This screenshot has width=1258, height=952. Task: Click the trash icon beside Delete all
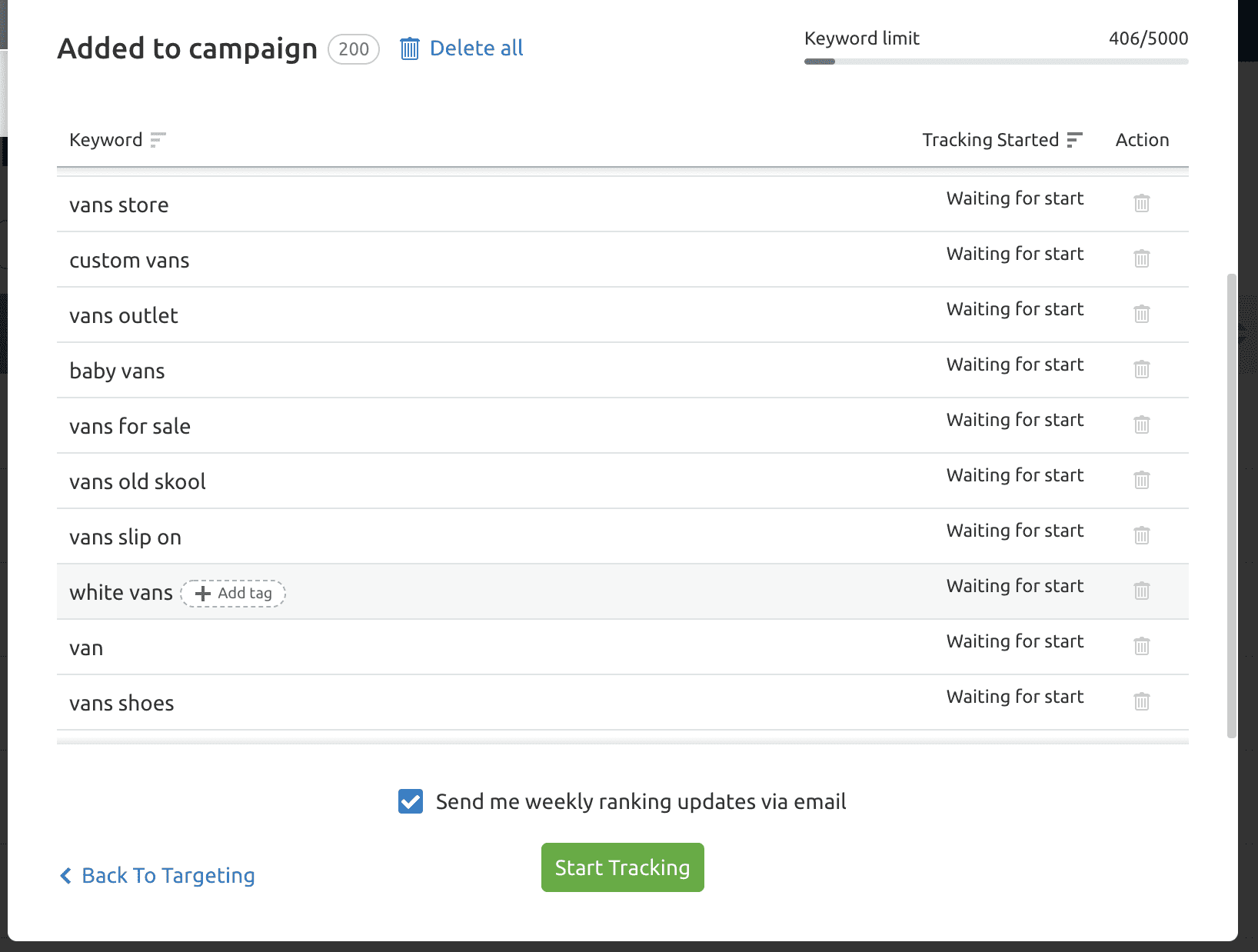click(410, 48)
